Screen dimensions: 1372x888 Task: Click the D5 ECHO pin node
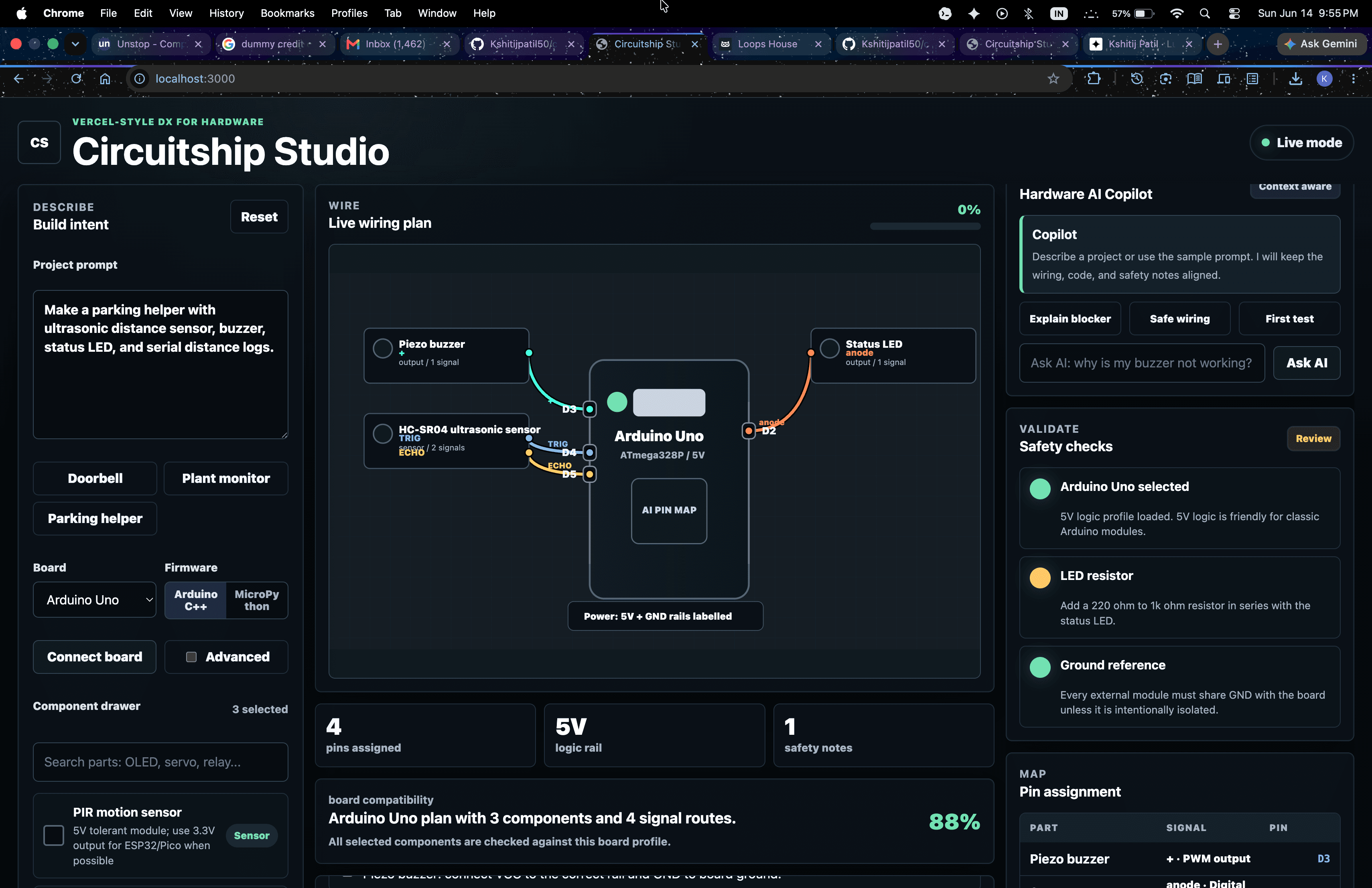click(589, 474)
